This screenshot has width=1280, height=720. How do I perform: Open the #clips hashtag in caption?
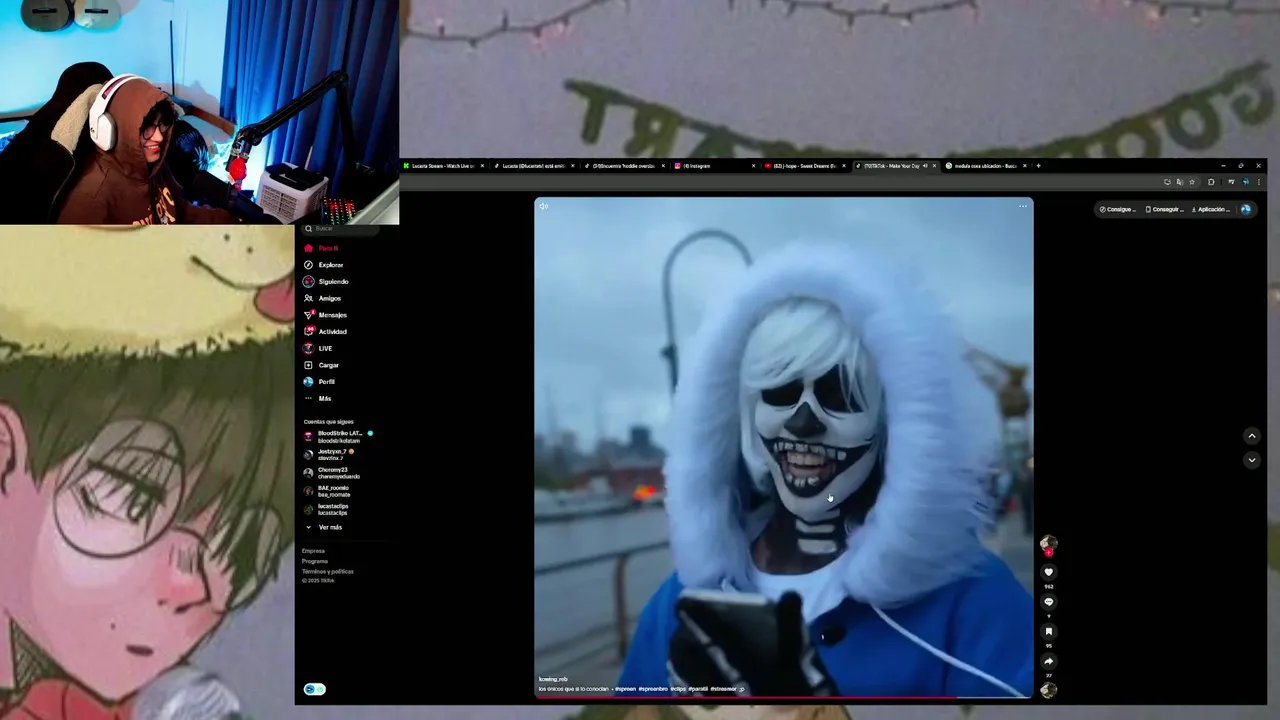click(x=678, y=689)
